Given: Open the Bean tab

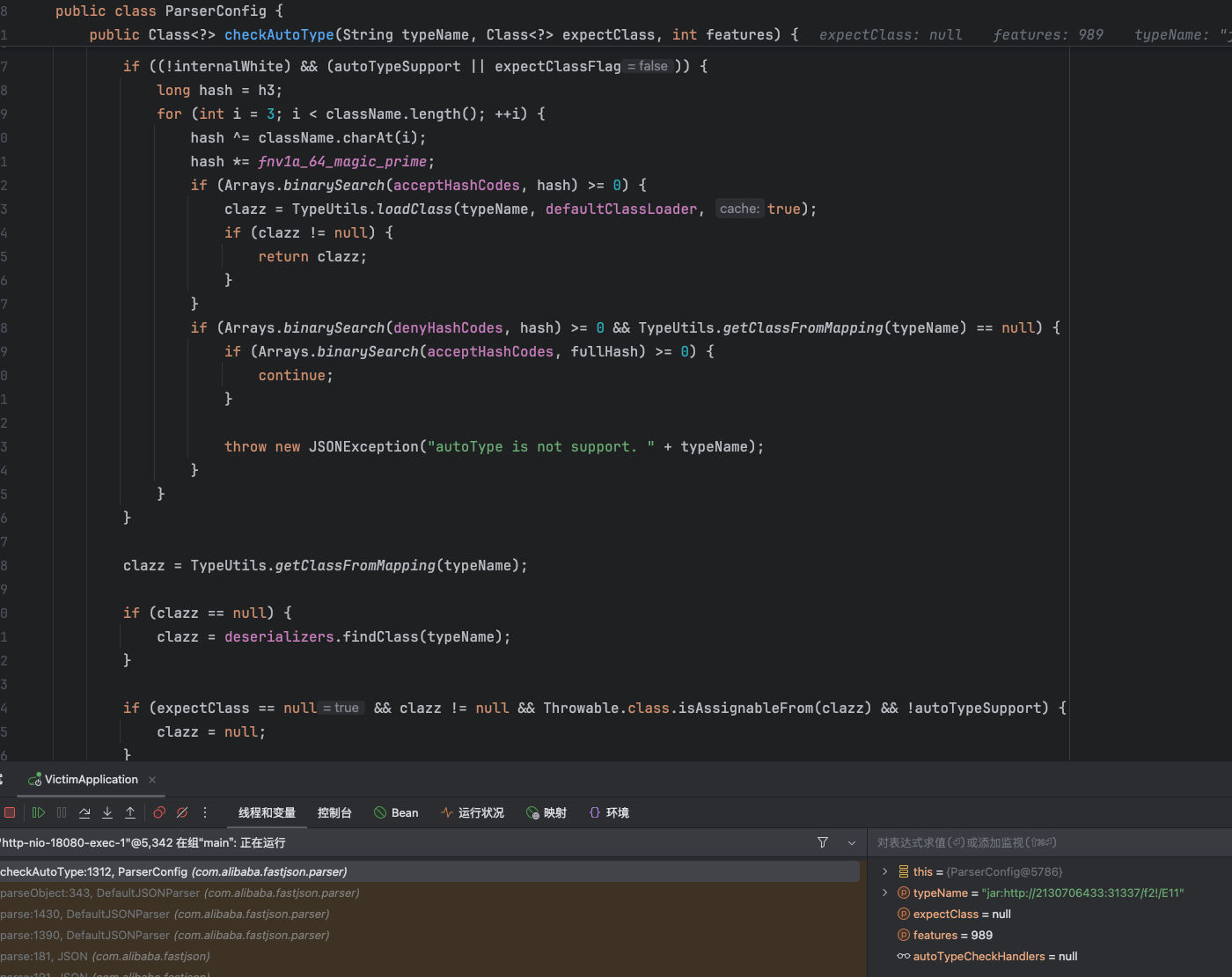Looking at the screenshot, I should coord(396,812).
